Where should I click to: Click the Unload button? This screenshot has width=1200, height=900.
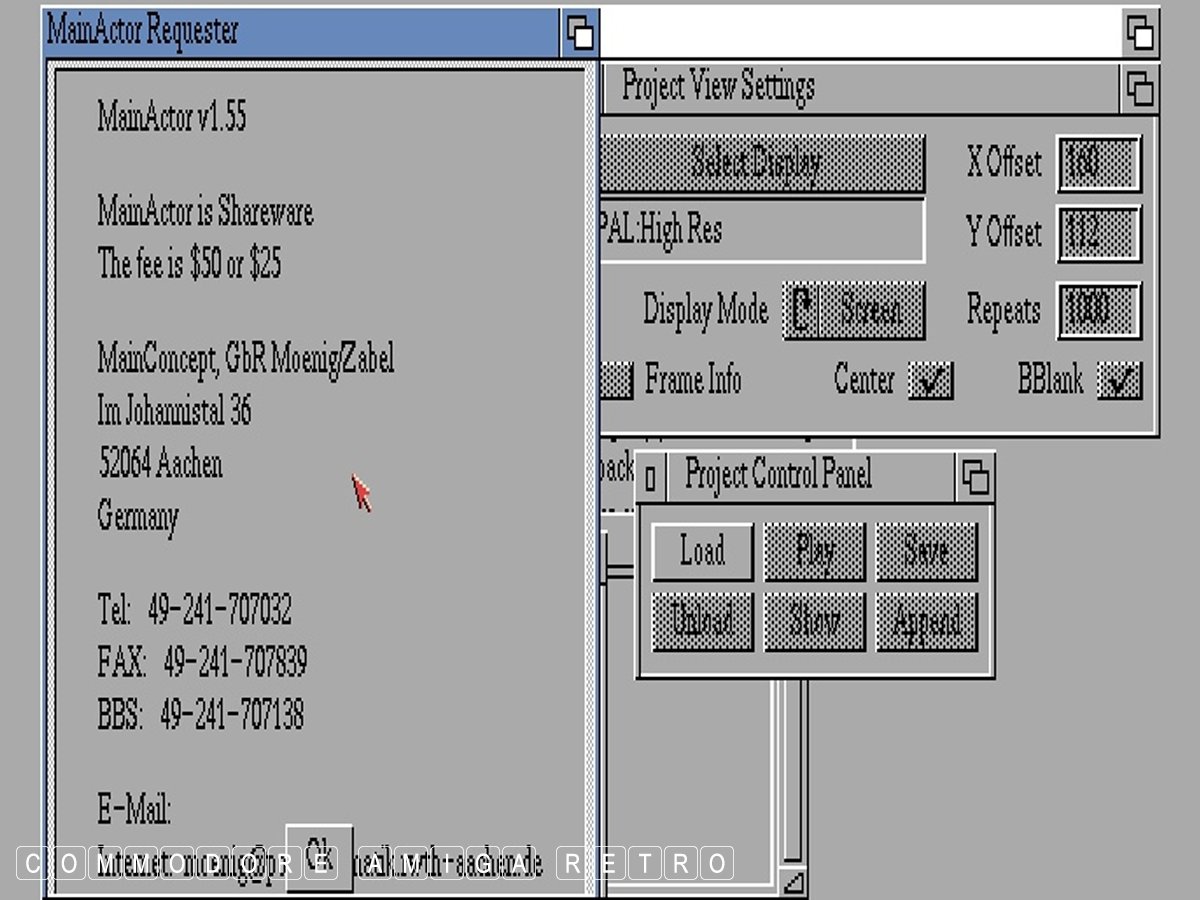702,621
